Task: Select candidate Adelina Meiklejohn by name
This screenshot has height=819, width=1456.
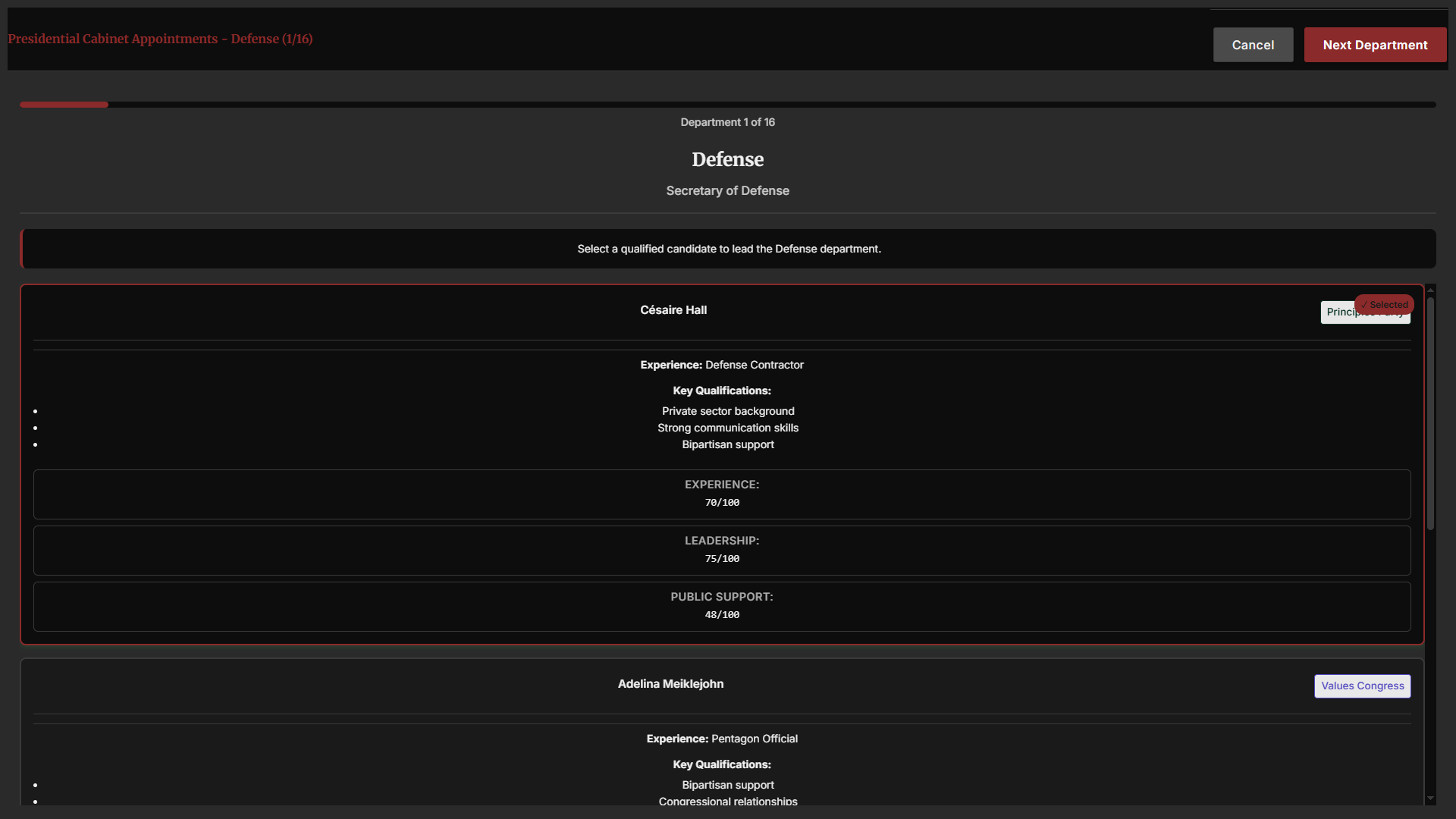Action: [670, 684]
